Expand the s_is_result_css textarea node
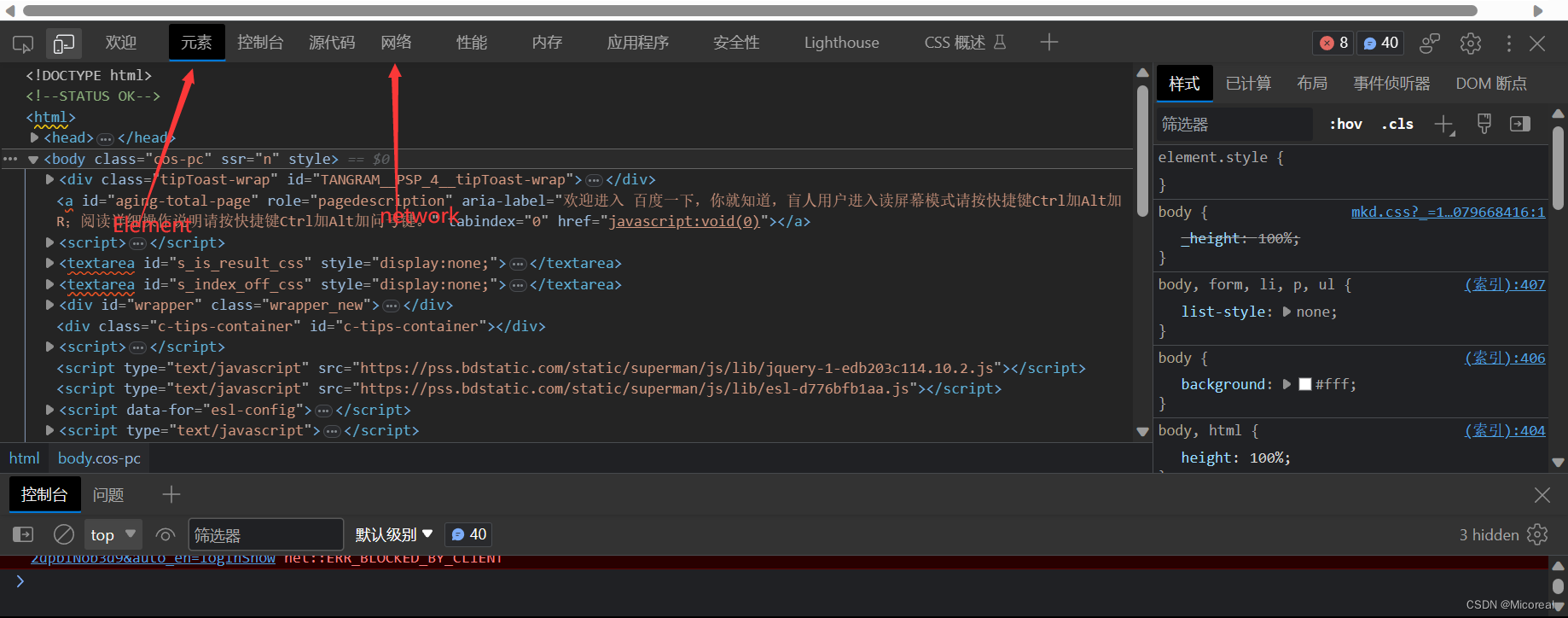This screenshot has width=1568, height=618. click(49, 263)
